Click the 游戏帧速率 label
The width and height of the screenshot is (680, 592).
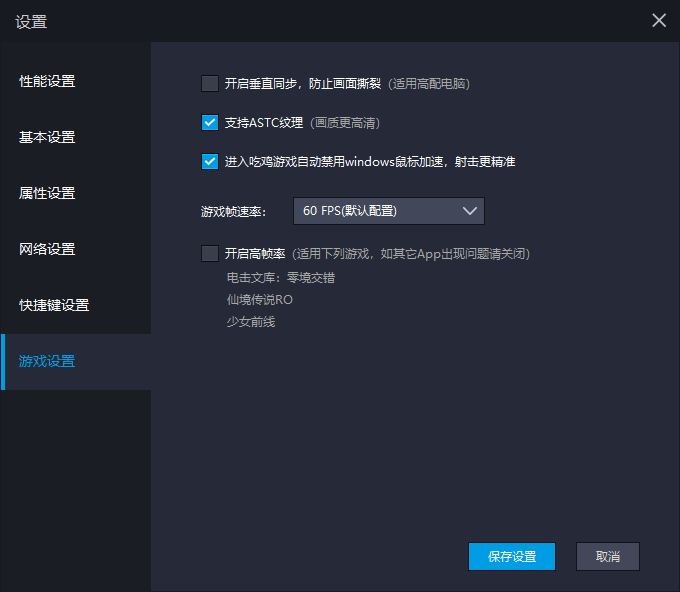click(x=233, y=212)
